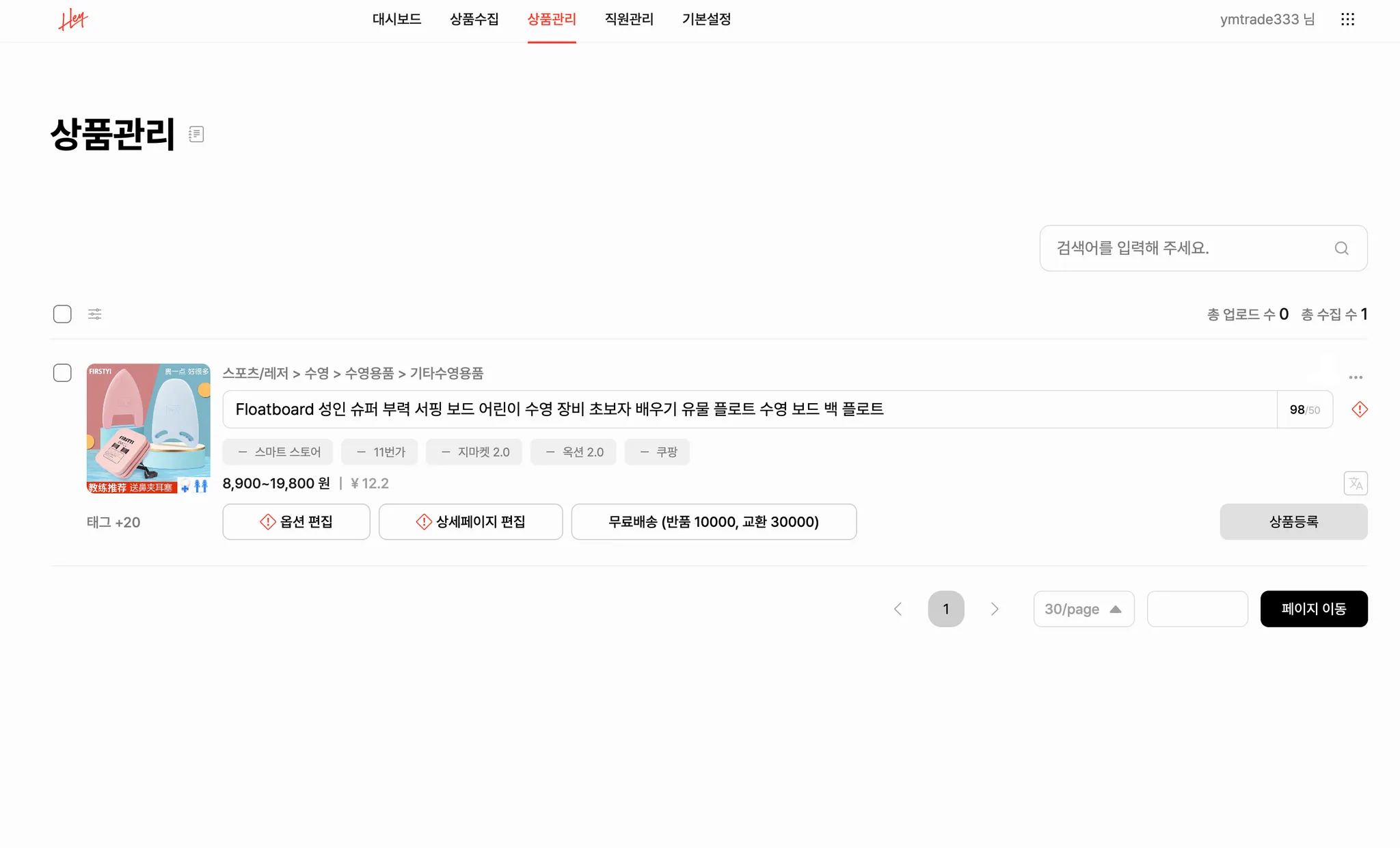Expand the 30/page dropdown

1083,609
